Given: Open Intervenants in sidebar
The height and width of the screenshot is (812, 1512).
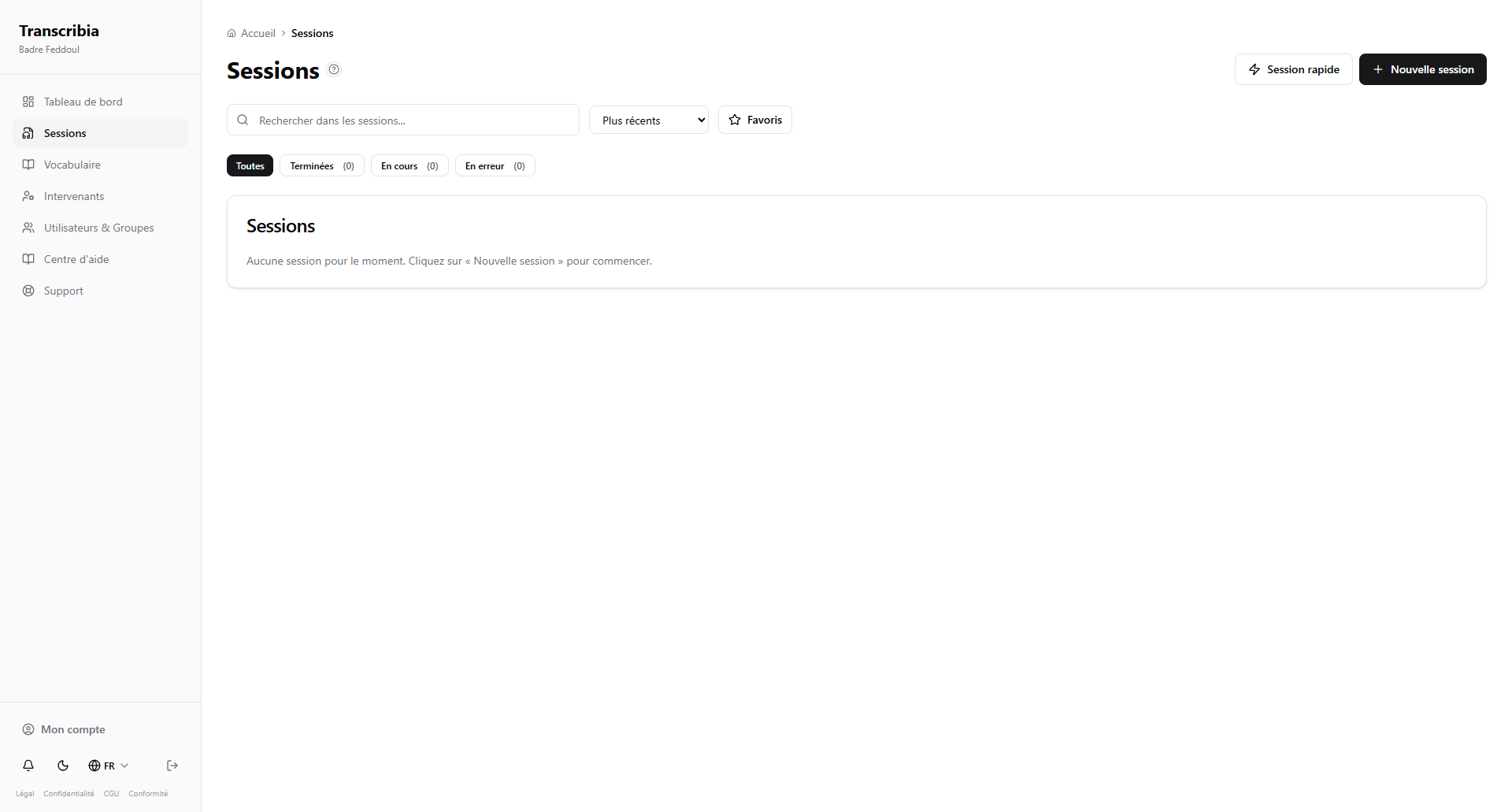Looking at the screenshot, I should (100, 196).
